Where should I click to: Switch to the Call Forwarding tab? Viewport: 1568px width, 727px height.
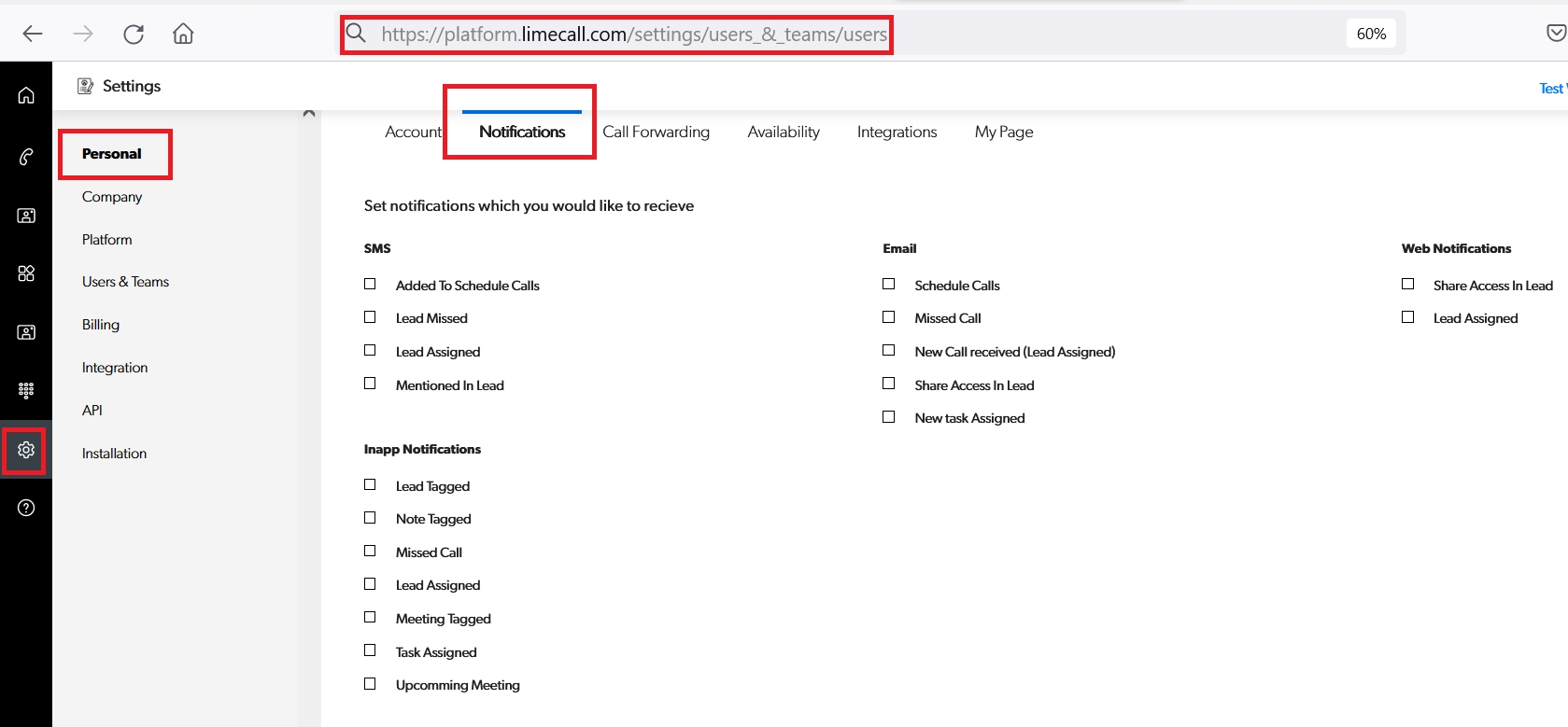(656, 133)
